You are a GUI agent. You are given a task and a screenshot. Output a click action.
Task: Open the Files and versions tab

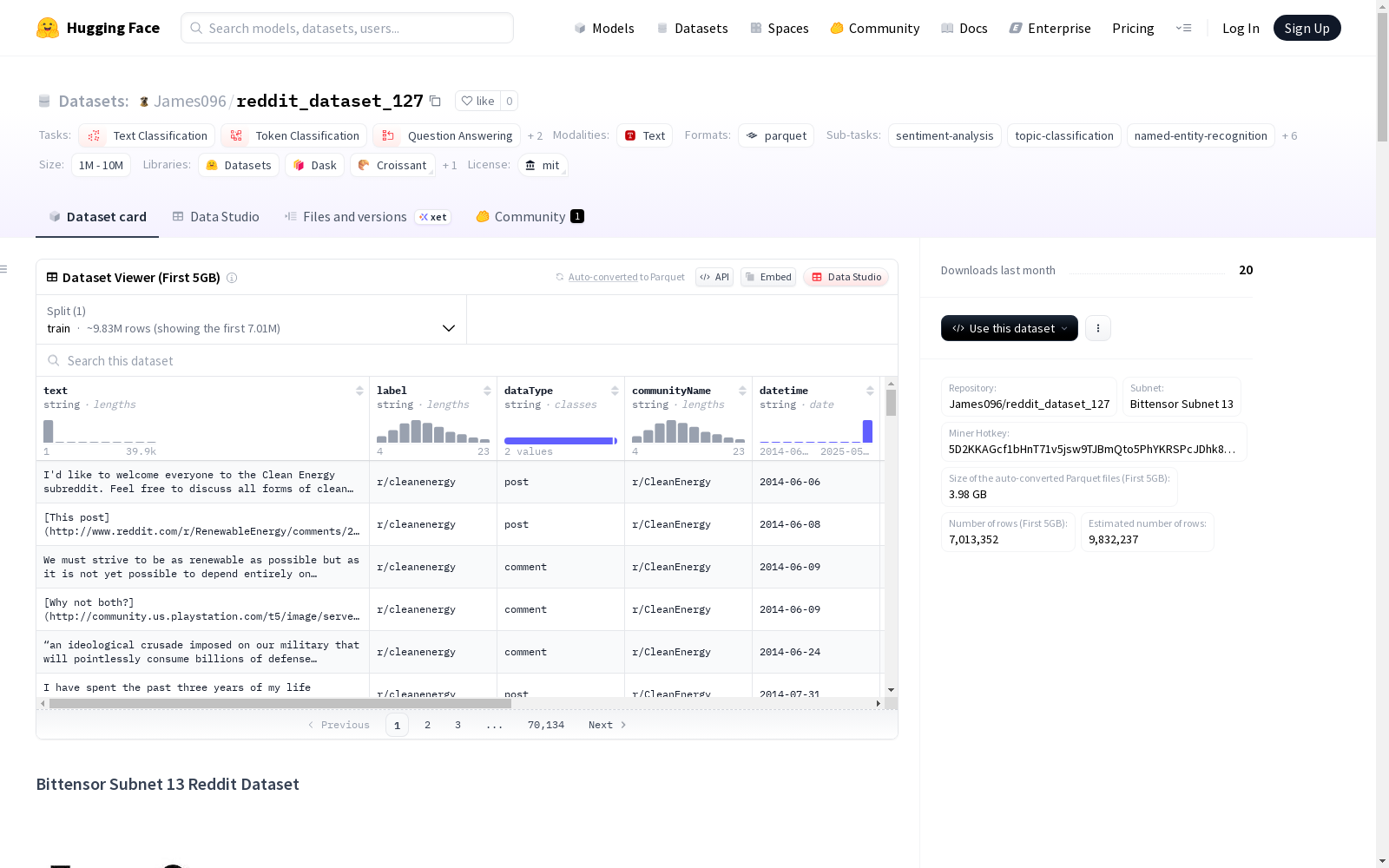point(367,217)
